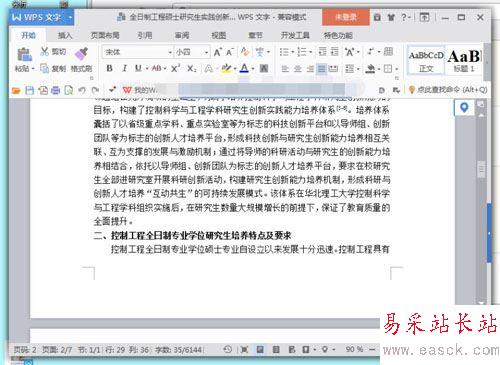Clear formatting with the eraser icon
Image resolution: width=500 pixels, height=365 pixels.
(245, 52)
